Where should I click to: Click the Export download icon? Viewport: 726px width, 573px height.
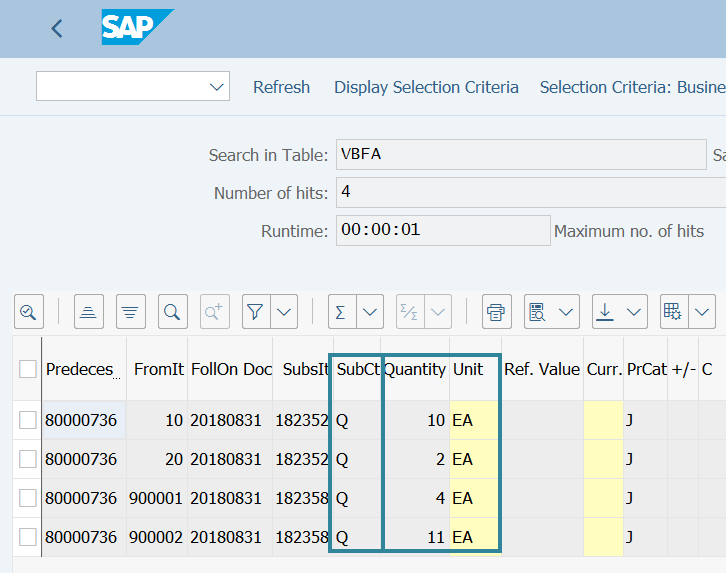tap(606, 311)
